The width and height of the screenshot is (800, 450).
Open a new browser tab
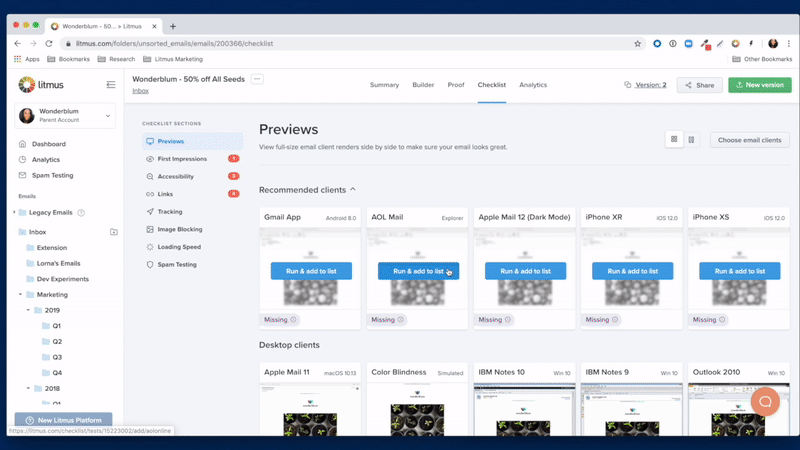[173, 26]
